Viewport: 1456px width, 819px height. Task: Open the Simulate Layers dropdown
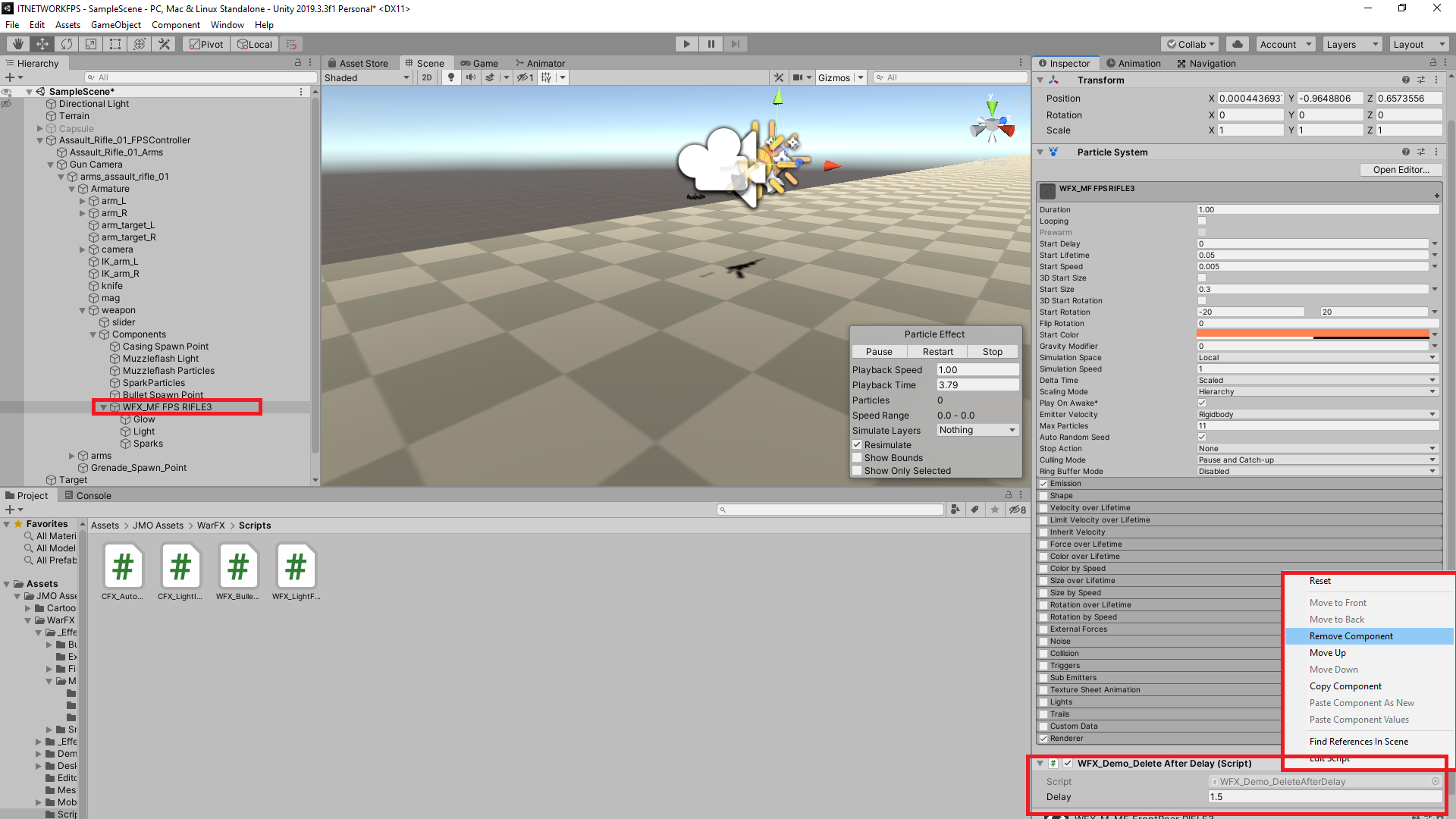click(x=977, y=430)
